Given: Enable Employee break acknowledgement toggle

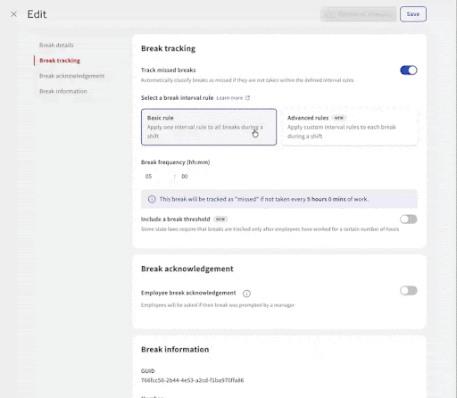Looking at the screenshot, I should pyautogui.click(x=408, y=291).
